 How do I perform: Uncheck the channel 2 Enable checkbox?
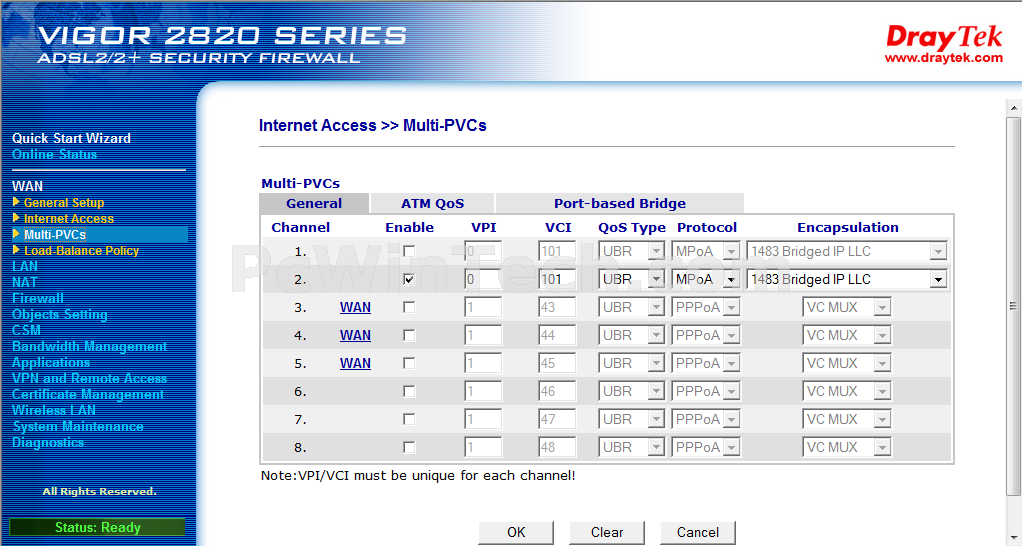[409, 279]
